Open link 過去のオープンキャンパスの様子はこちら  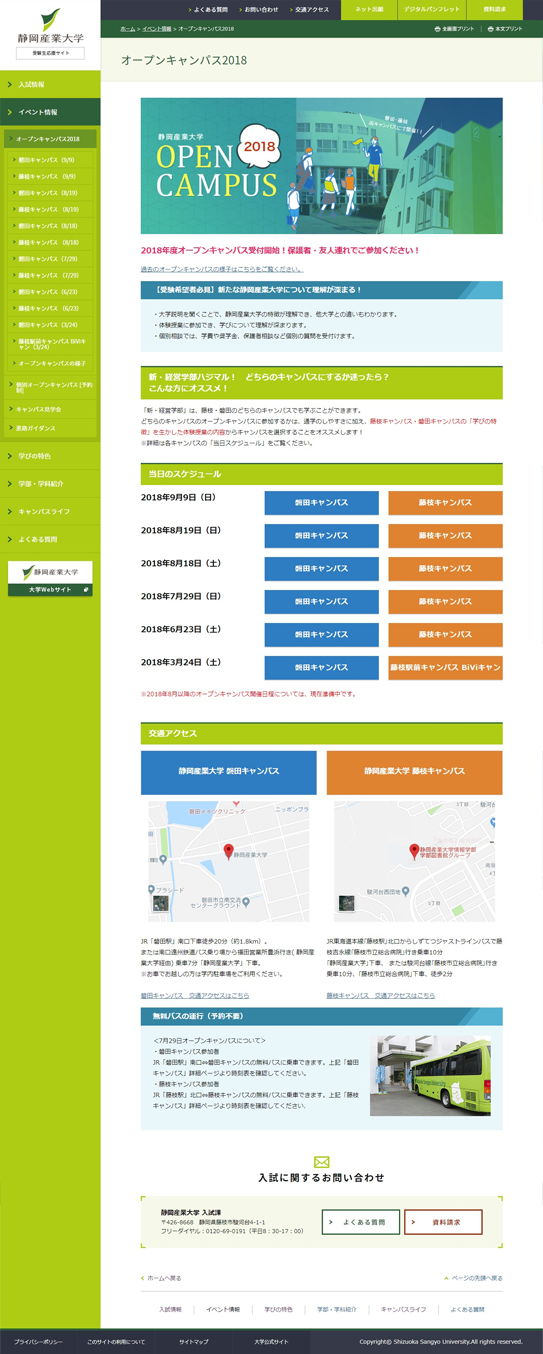(x=221, y=270)
